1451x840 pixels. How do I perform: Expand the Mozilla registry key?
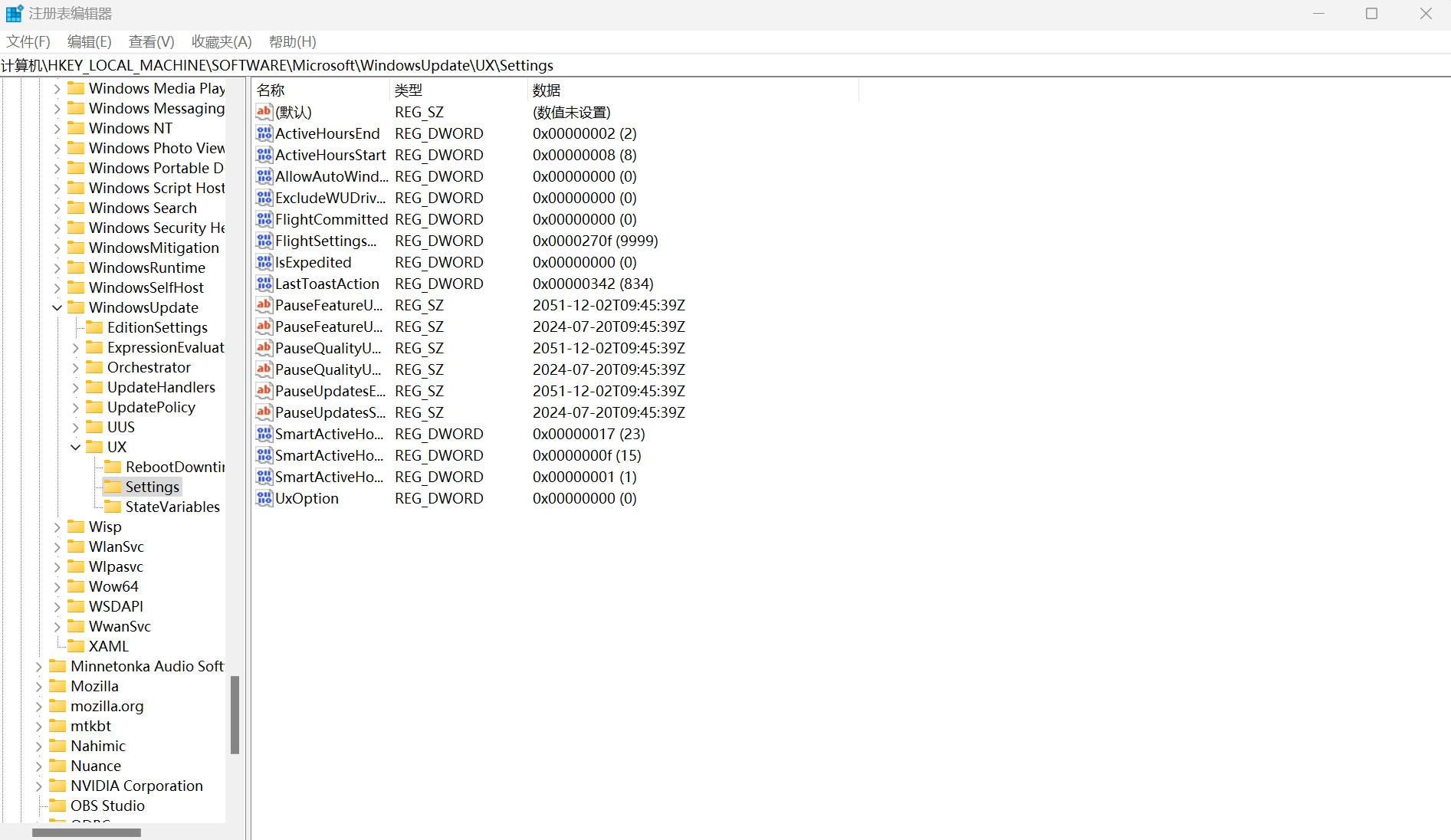click(x=38, y=686)
